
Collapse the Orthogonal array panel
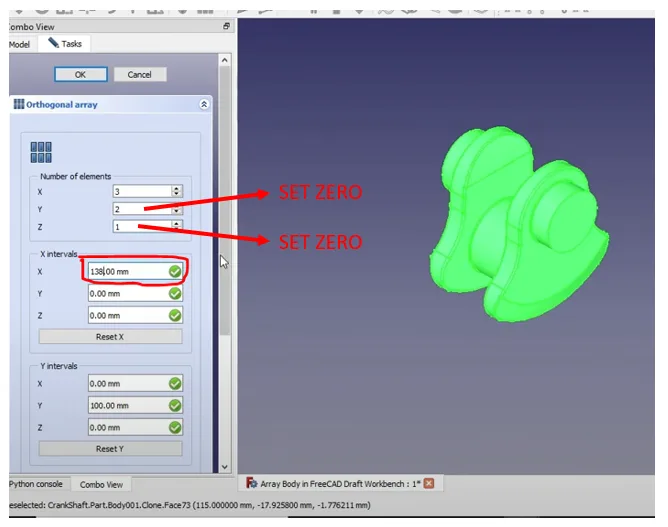[204, 104]
